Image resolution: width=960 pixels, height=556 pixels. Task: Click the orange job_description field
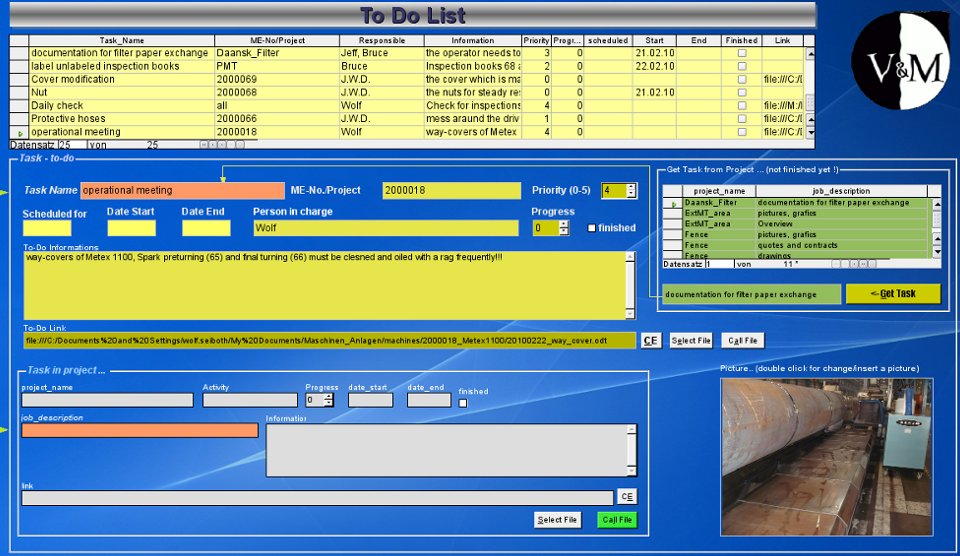point(140,430)
